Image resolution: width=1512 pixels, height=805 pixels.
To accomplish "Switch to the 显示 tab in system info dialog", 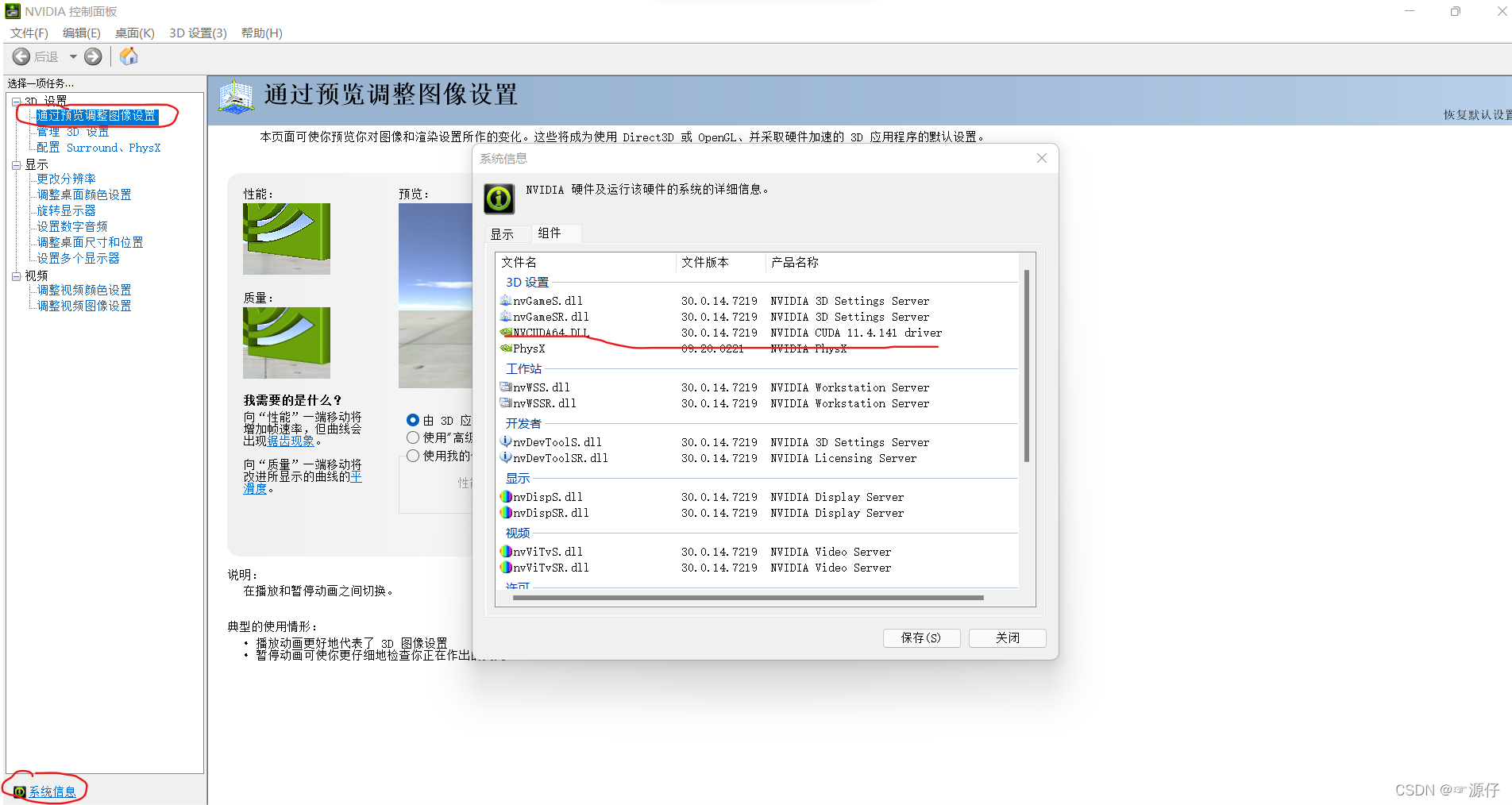I will [502, 234].
